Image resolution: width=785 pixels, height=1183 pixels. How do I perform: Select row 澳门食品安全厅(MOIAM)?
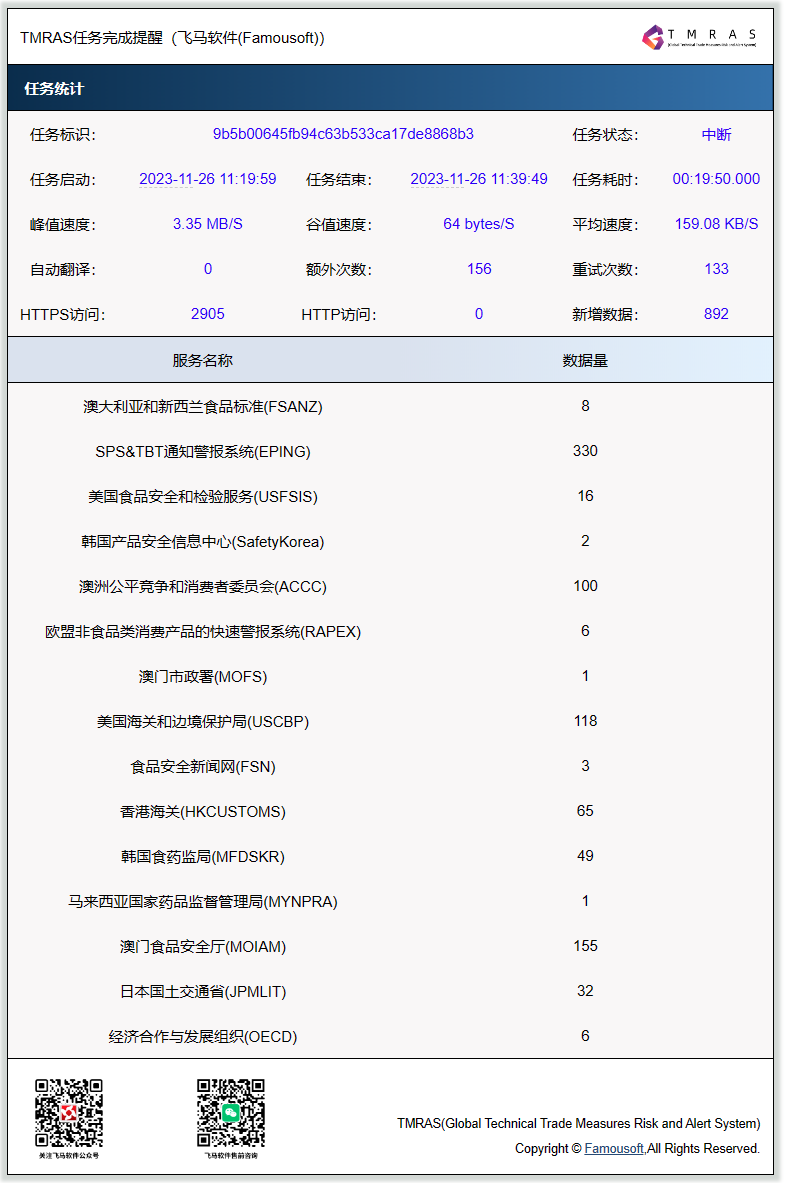[x=390, y=946]
